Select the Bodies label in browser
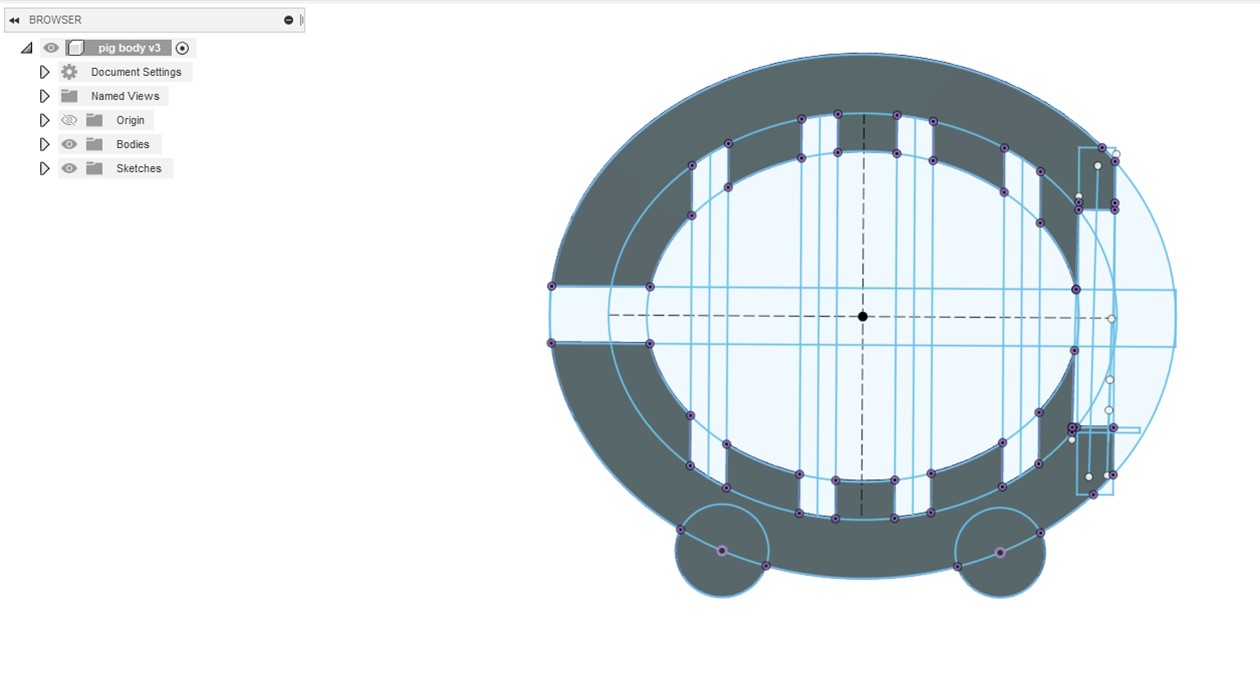Screen dimensions: 1260x697 (132, 144)
